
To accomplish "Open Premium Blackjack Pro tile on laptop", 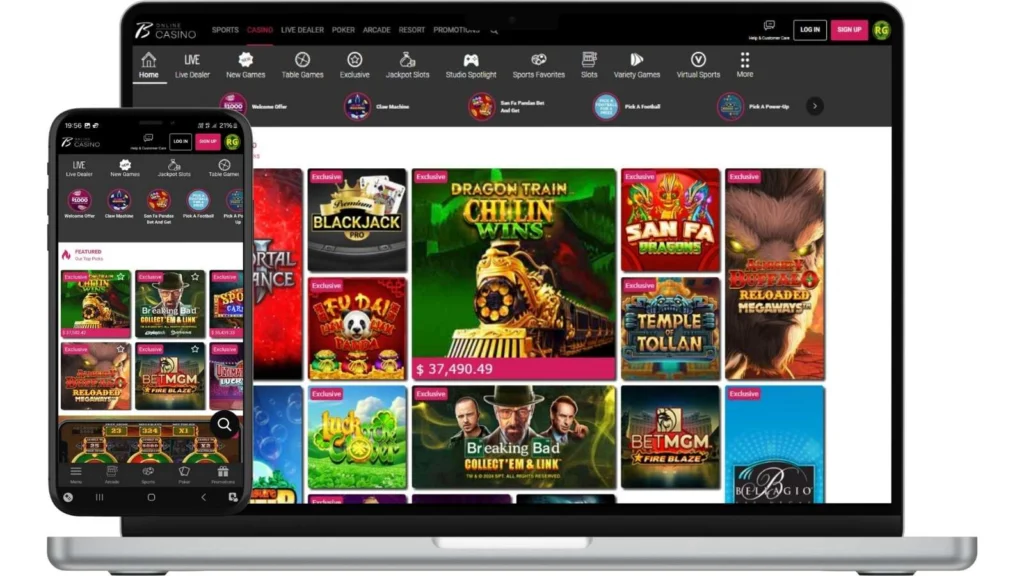I will [357, 220].
